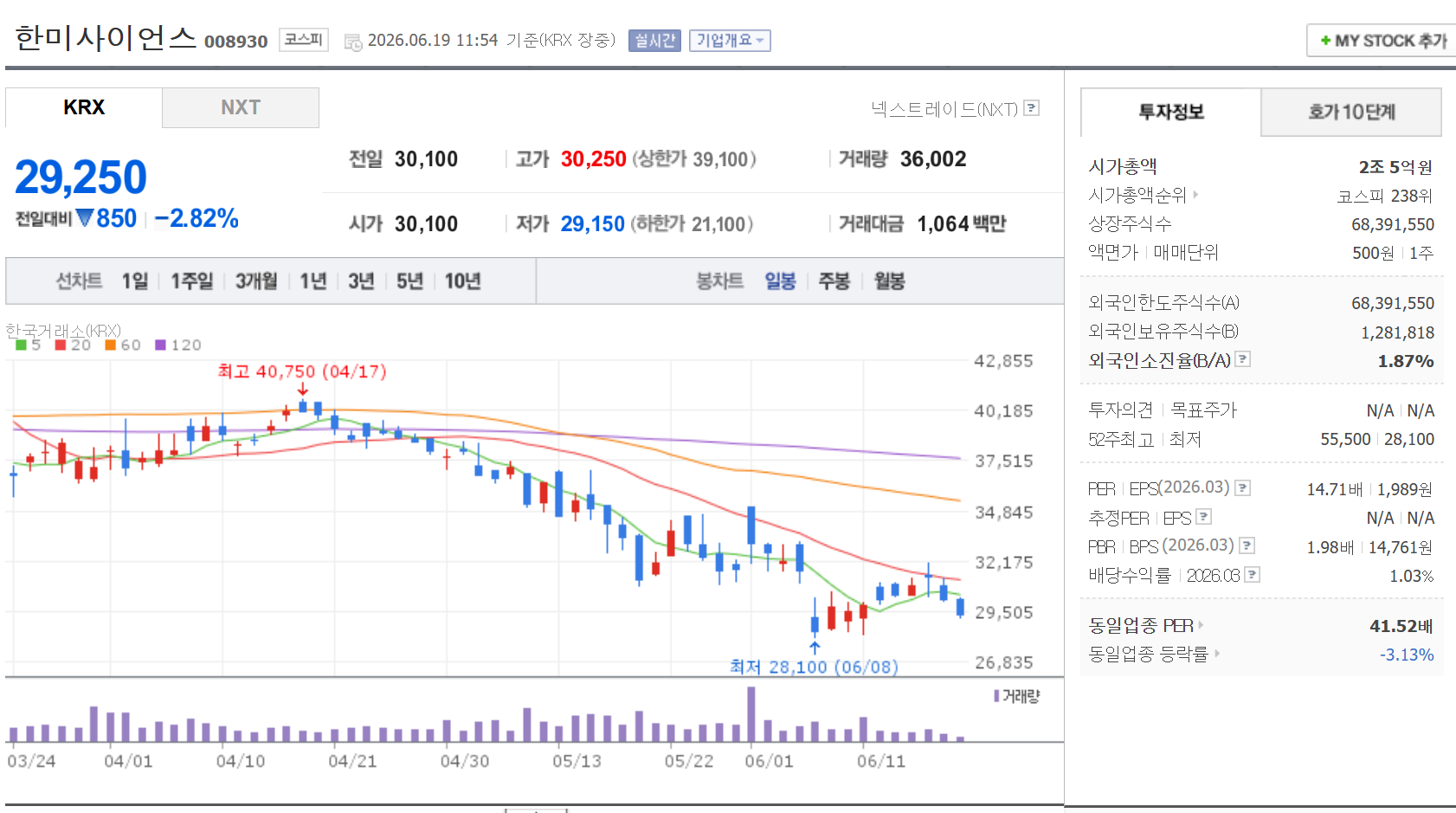Click the 동일업종 등락률 value -3.13%

pos(1407,655)
